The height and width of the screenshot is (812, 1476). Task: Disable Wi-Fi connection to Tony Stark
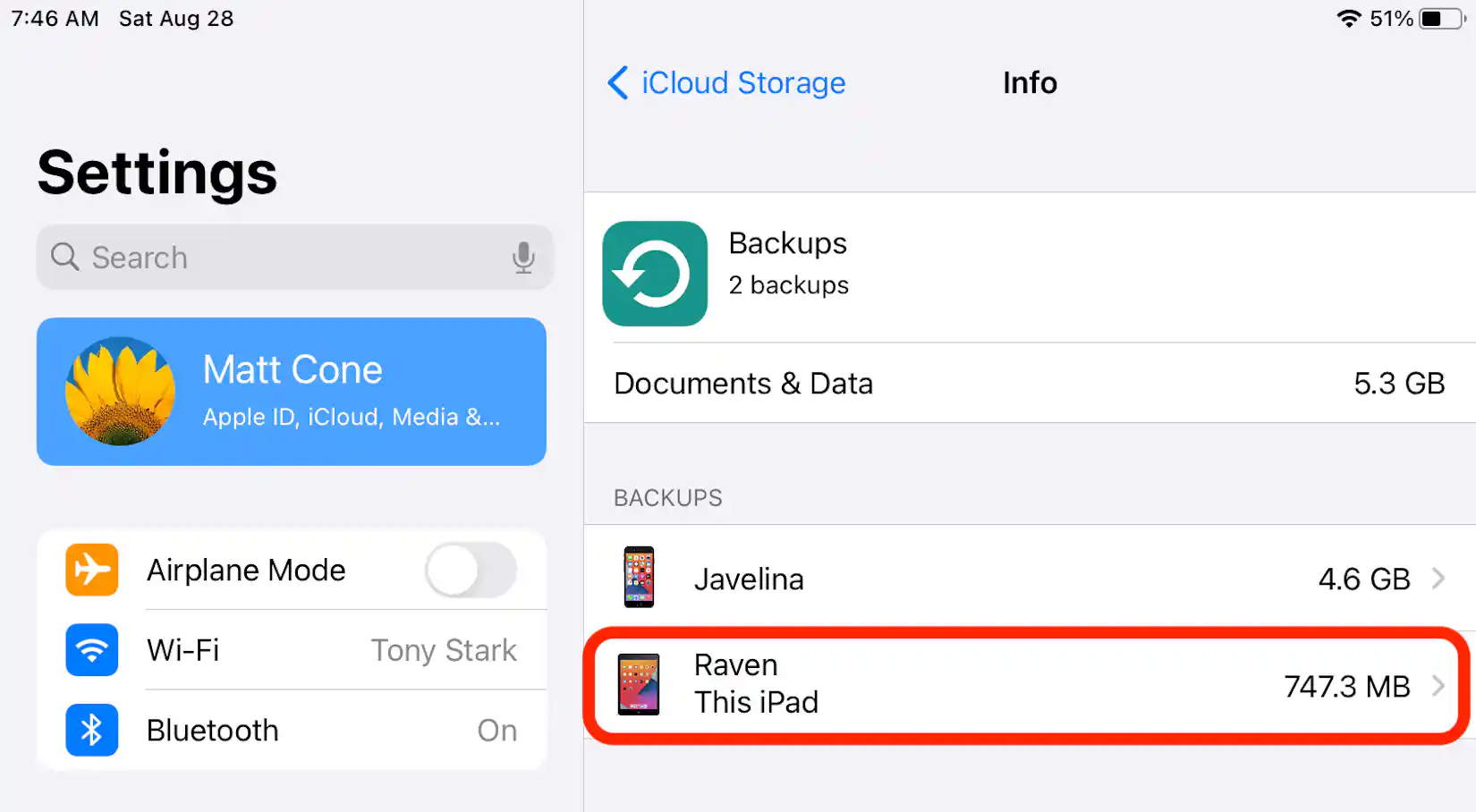(444, 650)
